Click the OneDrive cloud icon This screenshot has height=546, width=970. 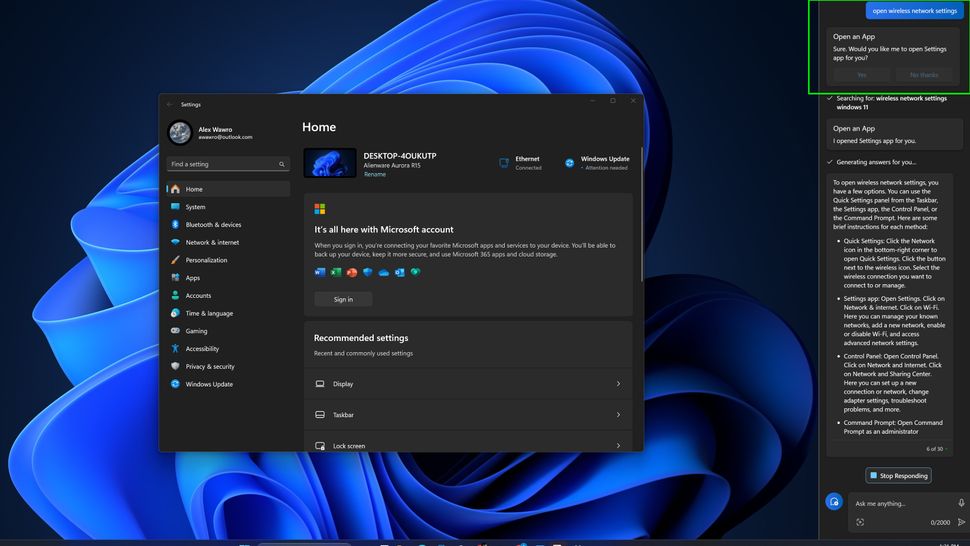point(384,273)
